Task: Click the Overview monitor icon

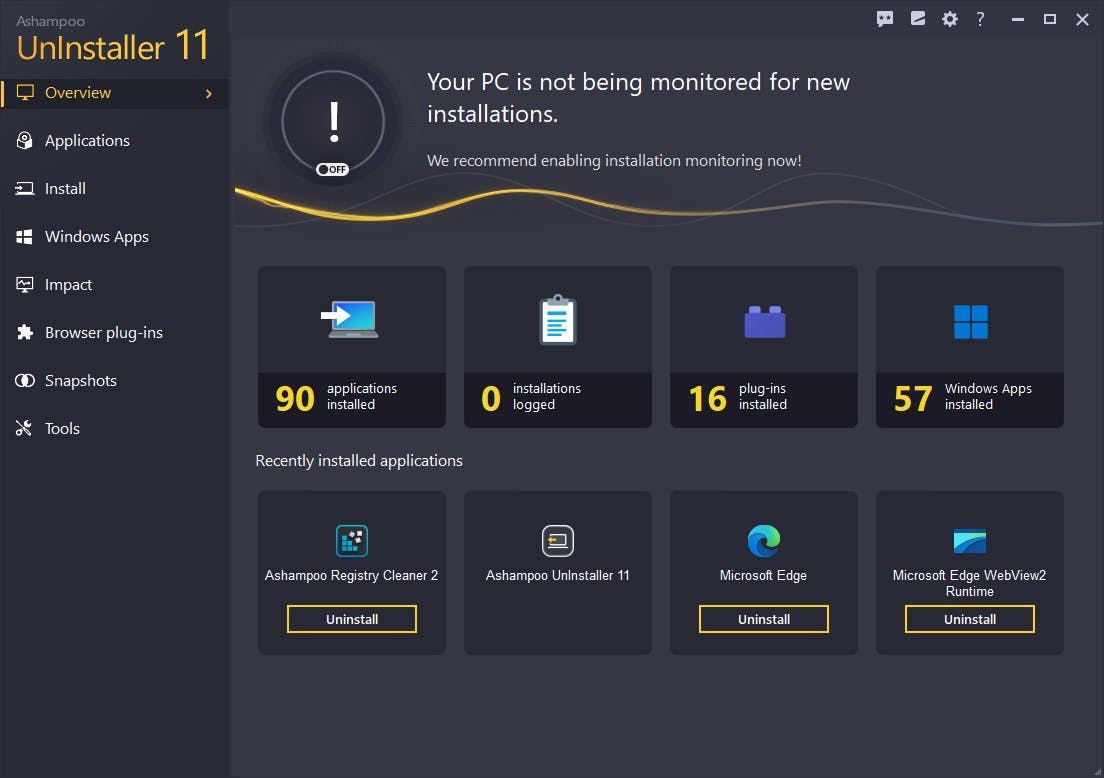Action: point(25,93)
